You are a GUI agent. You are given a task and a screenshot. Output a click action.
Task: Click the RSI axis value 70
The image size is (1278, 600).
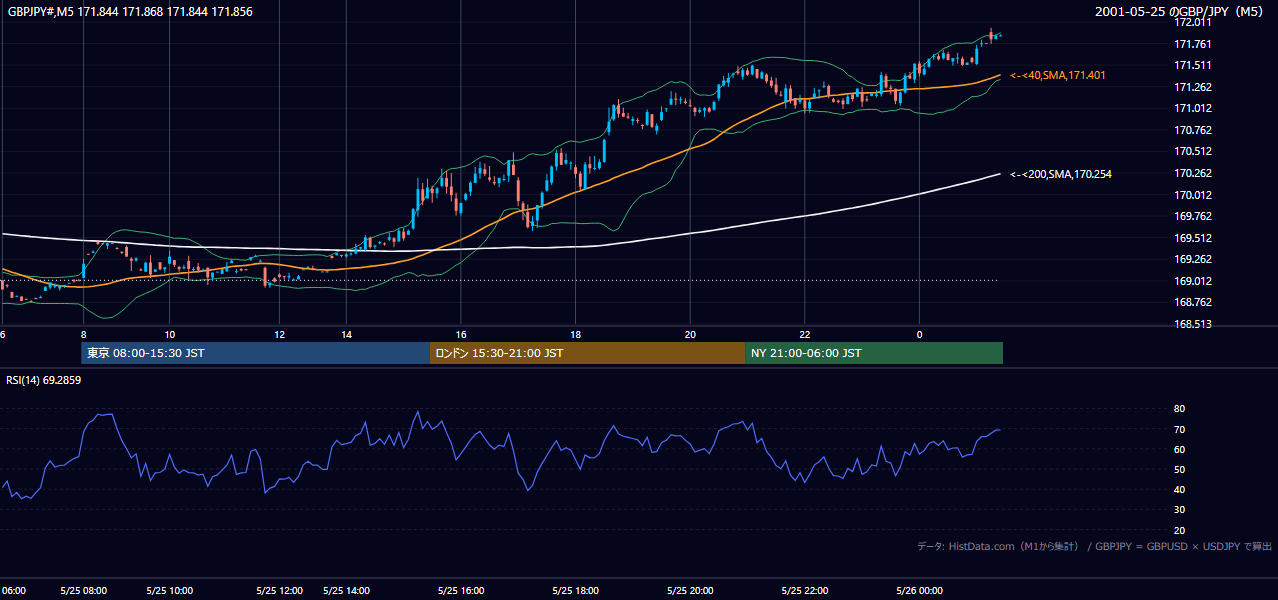coord(1179,429)
